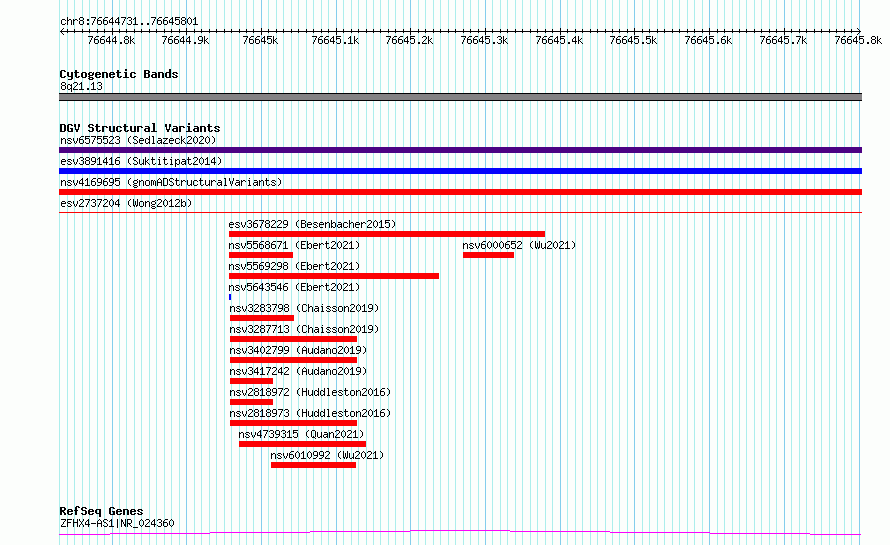The image size is (890, 545).
Task: Click the DGV Structural Variants track title
Action: pos(140,128)
